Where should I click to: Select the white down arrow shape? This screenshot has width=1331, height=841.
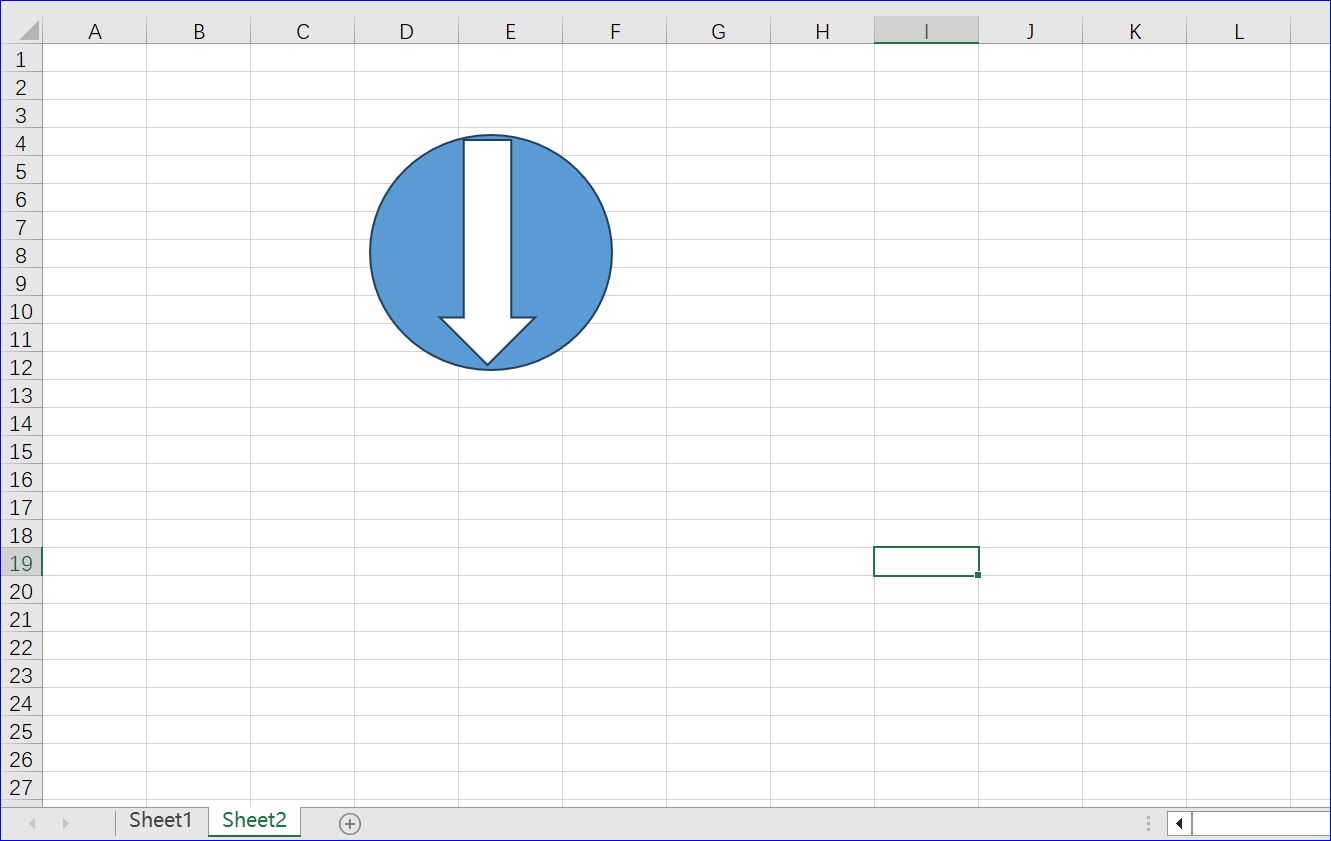pyautogui.click(x=488, y=252)
